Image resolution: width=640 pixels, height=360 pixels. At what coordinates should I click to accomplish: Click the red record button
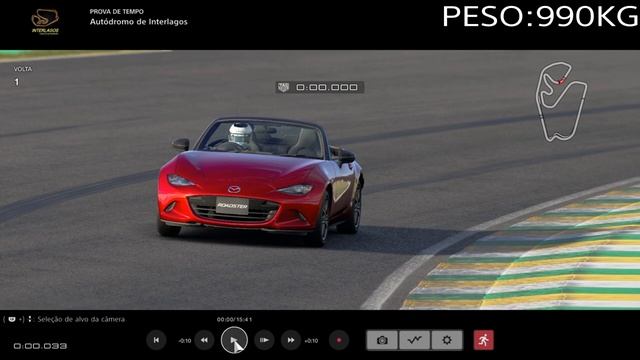[x=339, y=340]
